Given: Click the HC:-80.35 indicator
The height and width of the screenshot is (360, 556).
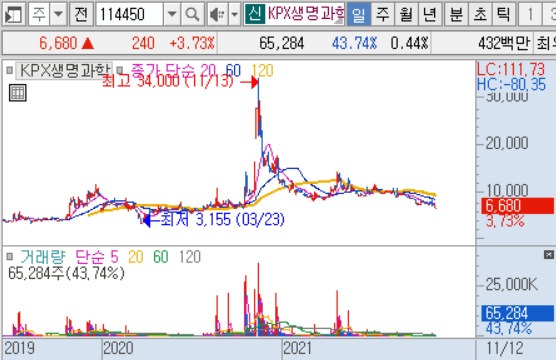Looking at the screenshot, I should coord(511,84).
